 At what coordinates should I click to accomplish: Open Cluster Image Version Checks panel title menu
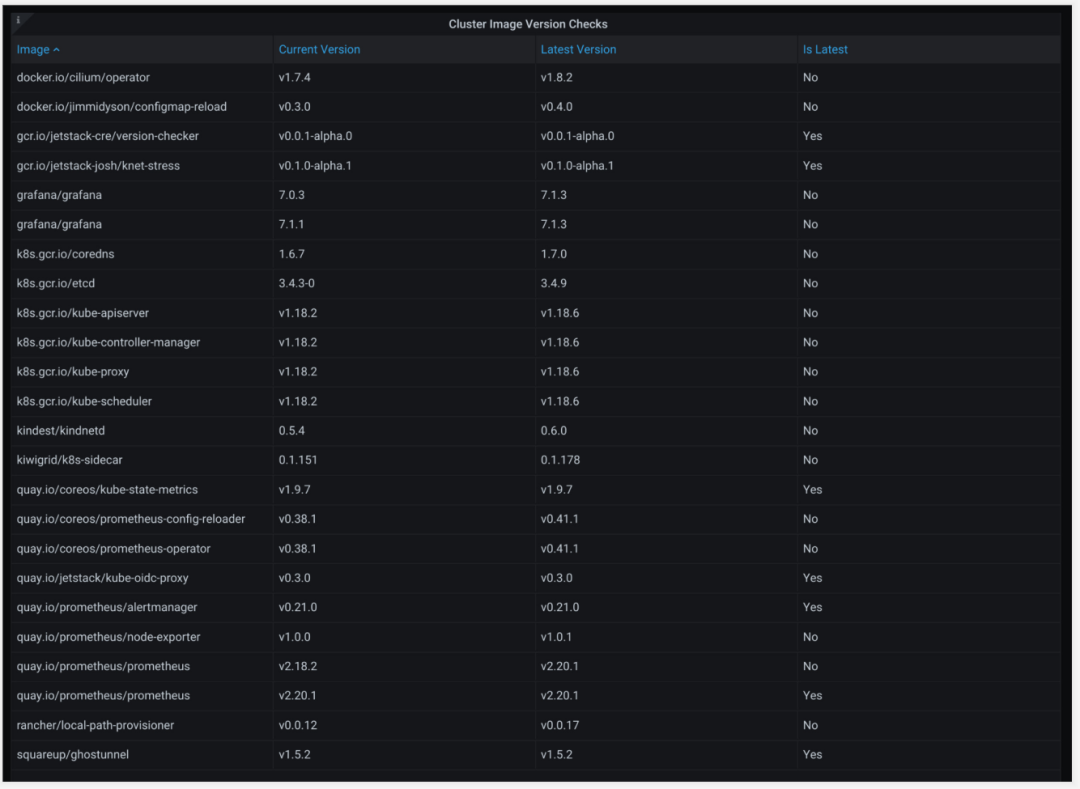click(x=528, y=24)
